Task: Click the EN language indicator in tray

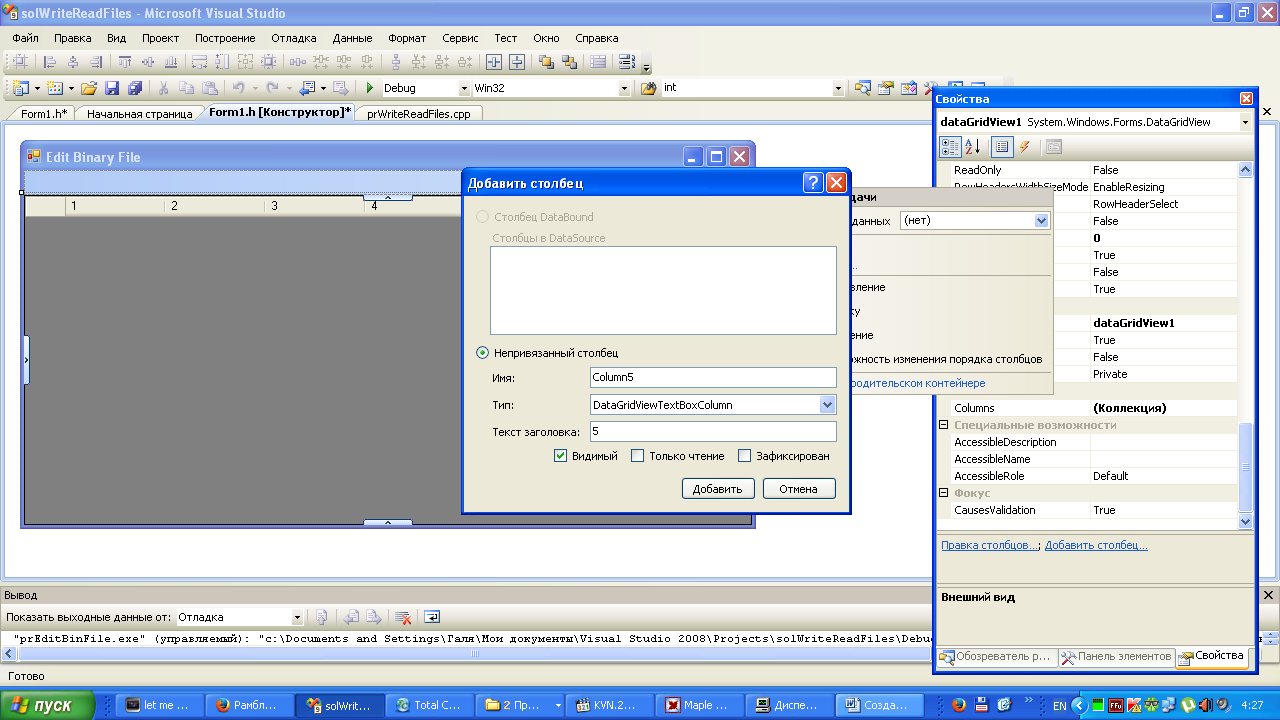Action: click(x=1059, y=705)
